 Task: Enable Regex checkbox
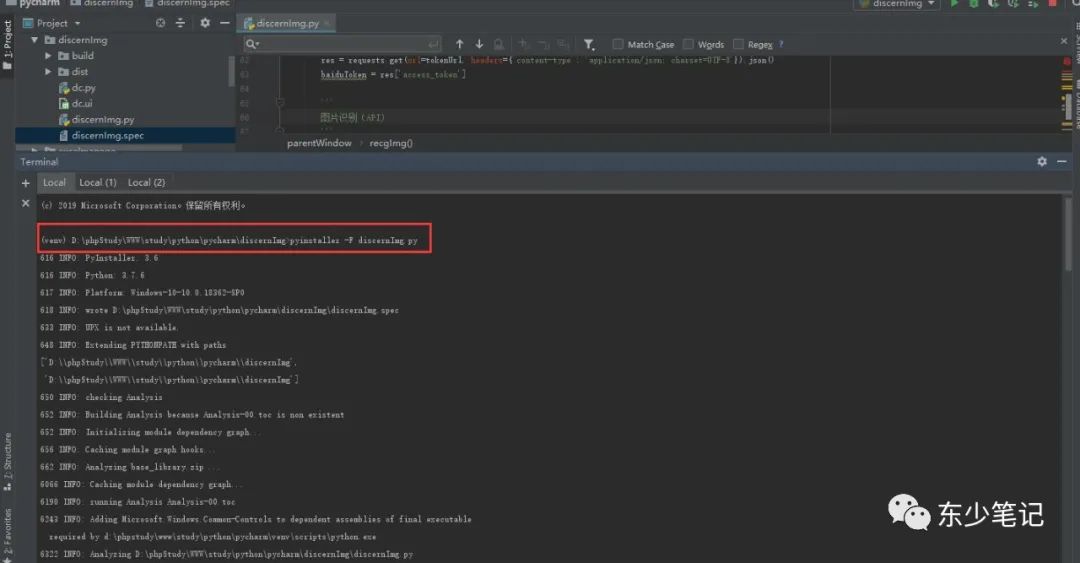tap(738, 44)
